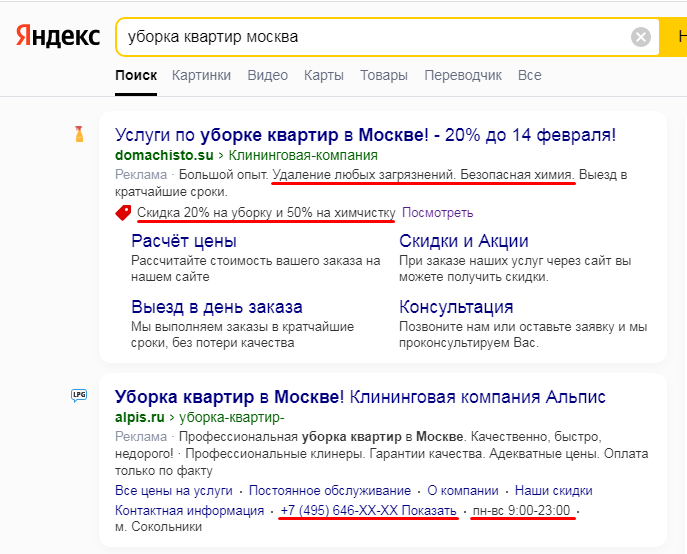Click Посмотреть link next to discount

pyautogui.click(x=437, y=213)
